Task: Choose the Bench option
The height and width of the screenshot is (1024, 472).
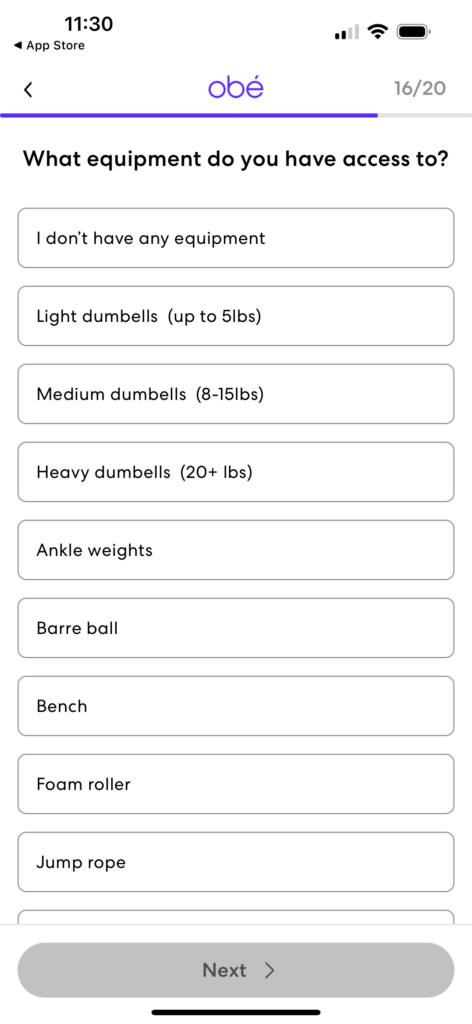Action: pos(236,706)
